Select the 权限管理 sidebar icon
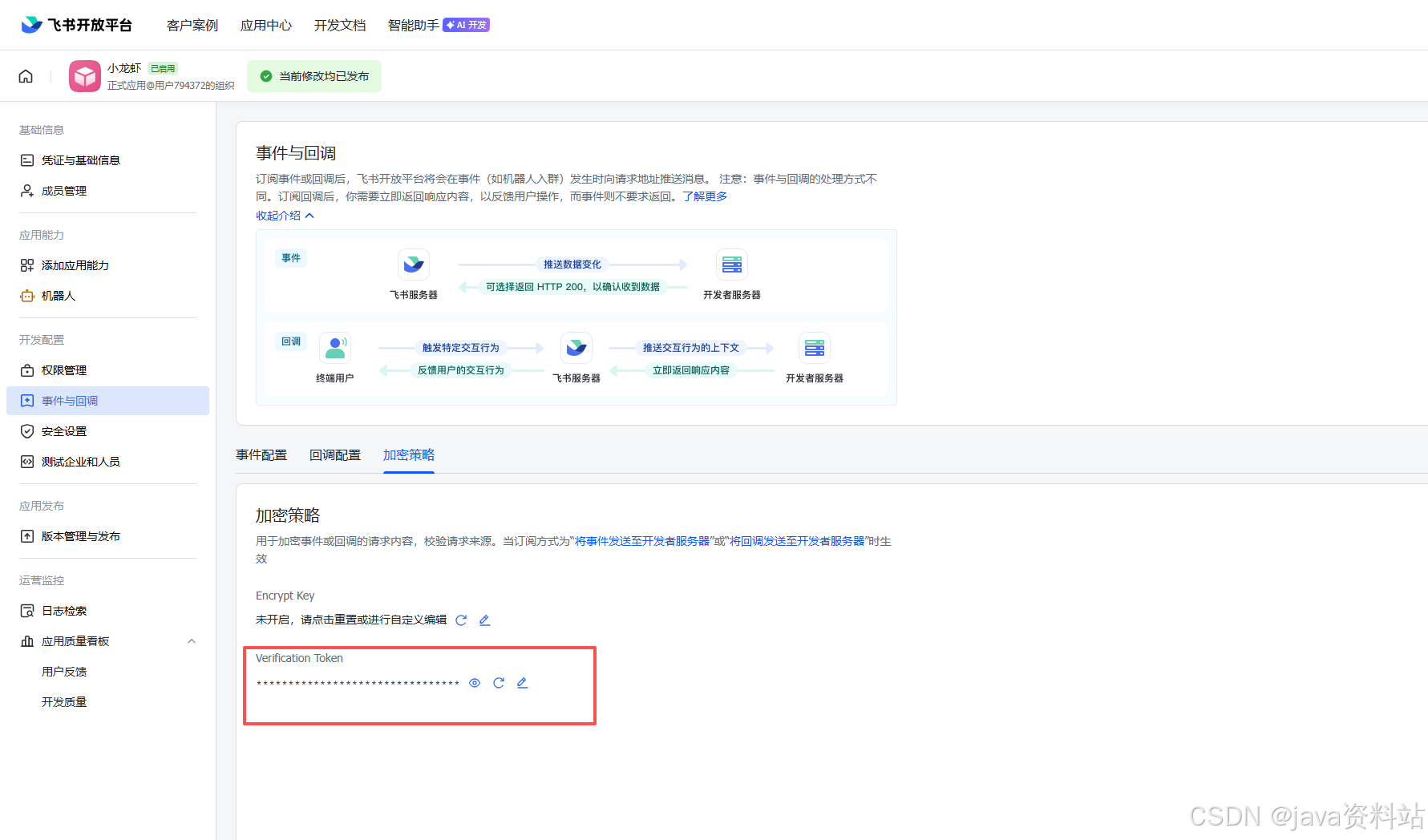The image size is (1428, 840). click(26, 370)
